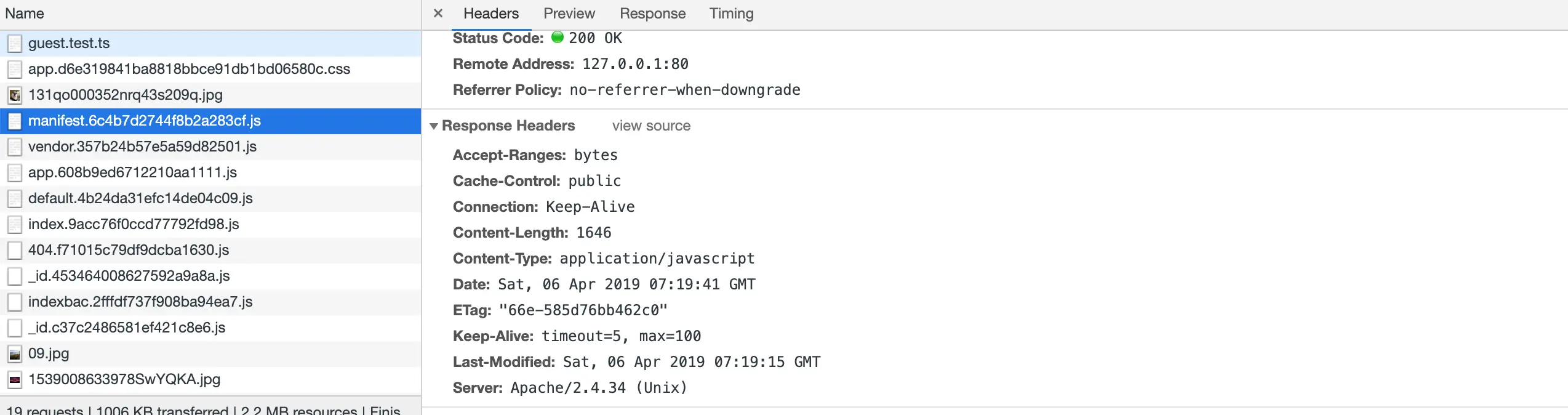Click the CSS file icon for app.d6e319841ba8818bbce91db1bd06580c.css
This screenshot has height=415, width=1568.
[x=15, y=70]
